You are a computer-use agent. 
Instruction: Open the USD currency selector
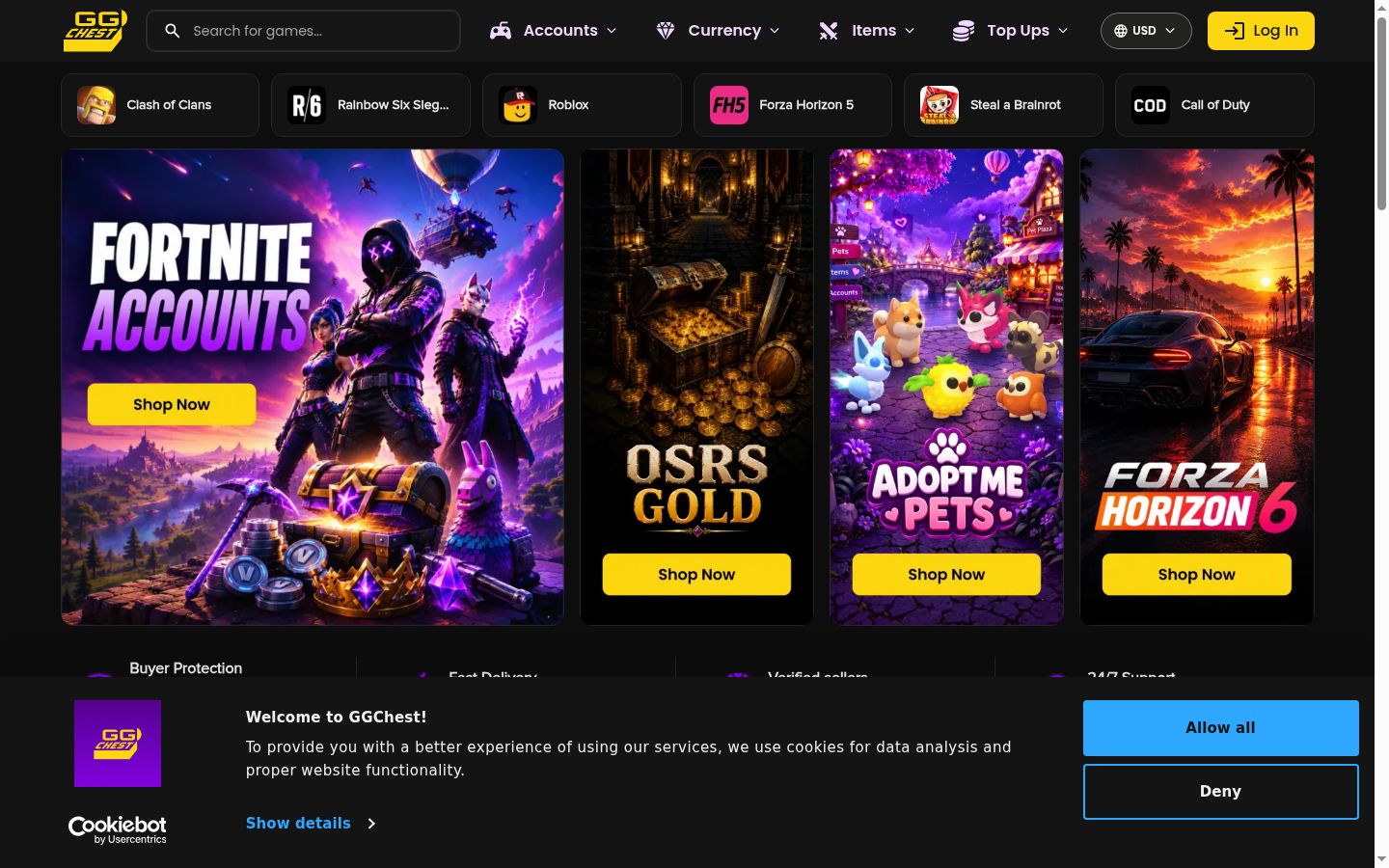tap(1146, 31)
